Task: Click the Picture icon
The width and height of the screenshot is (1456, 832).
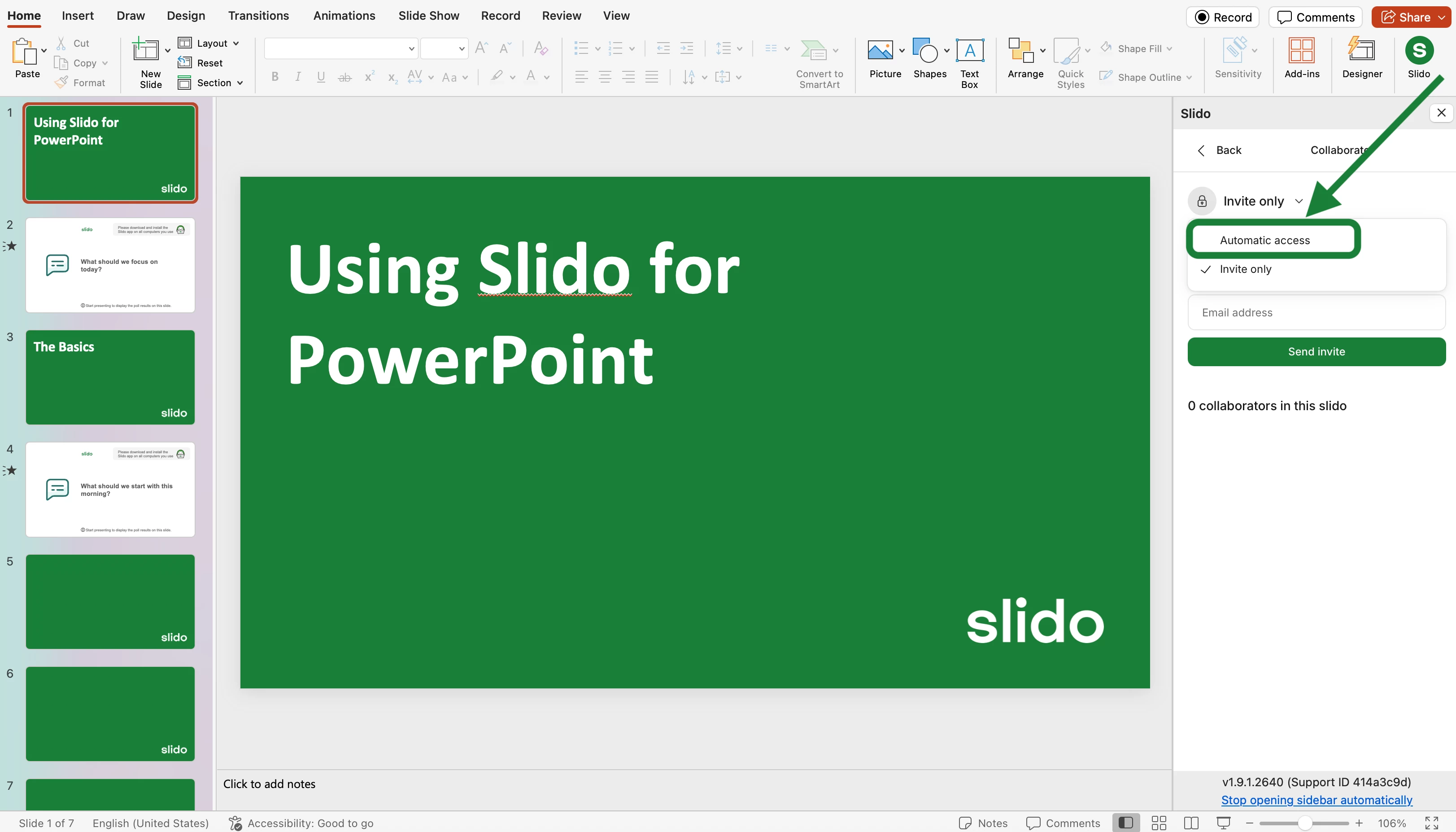Action: [x=880, y=50]
